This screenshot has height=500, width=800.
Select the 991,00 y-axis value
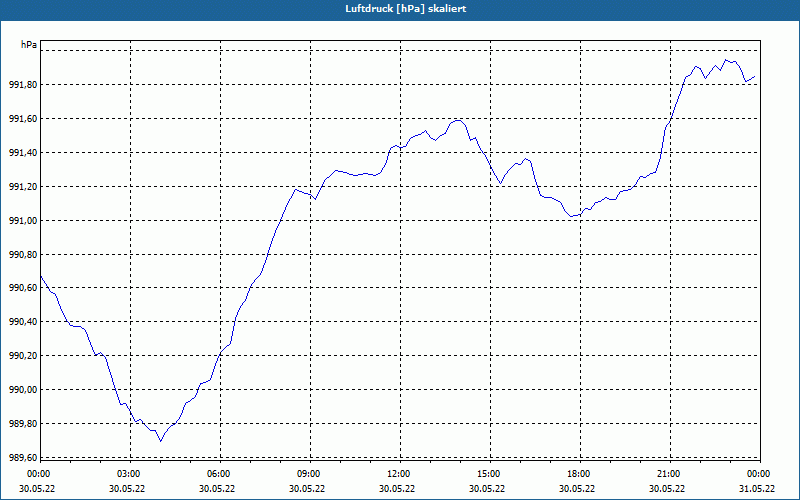pyautogui.click(x=23, y=220)
